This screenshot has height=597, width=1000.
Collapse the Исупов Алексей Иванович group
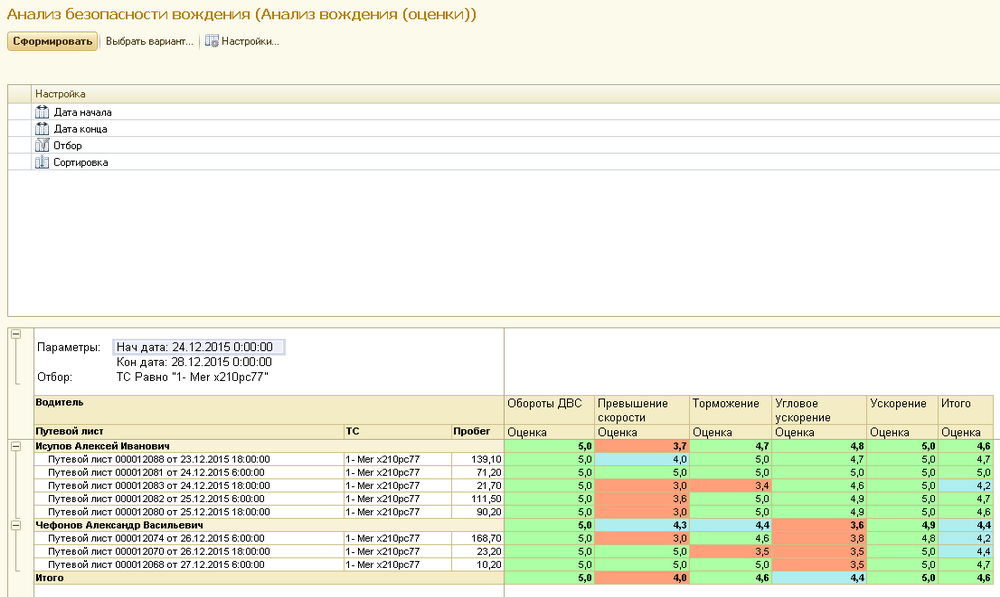(x=16, y=446)
